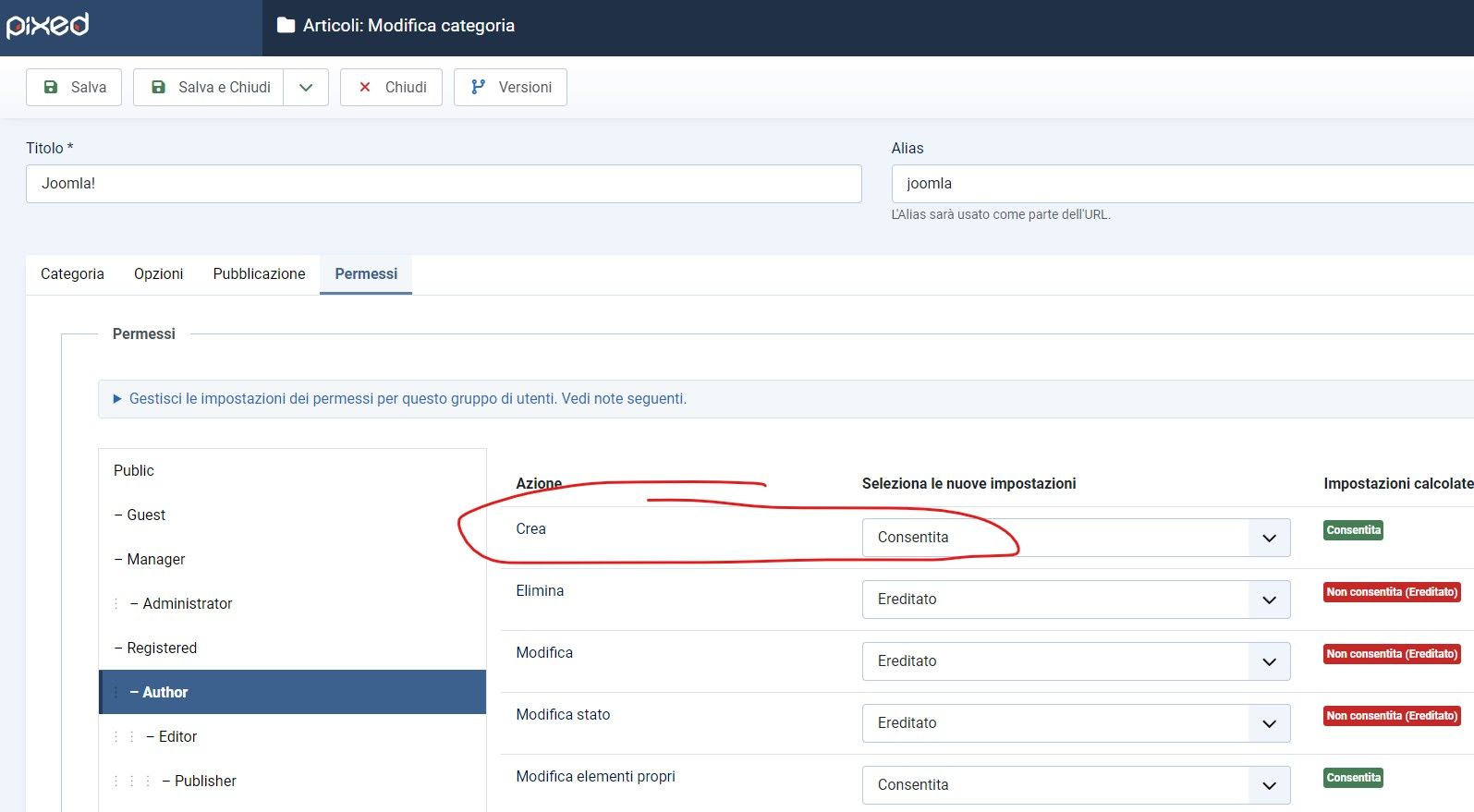Viewport: 1474px width, 812px height.
Task: Click the Salva button with disk icon
Action: [74, 87]
